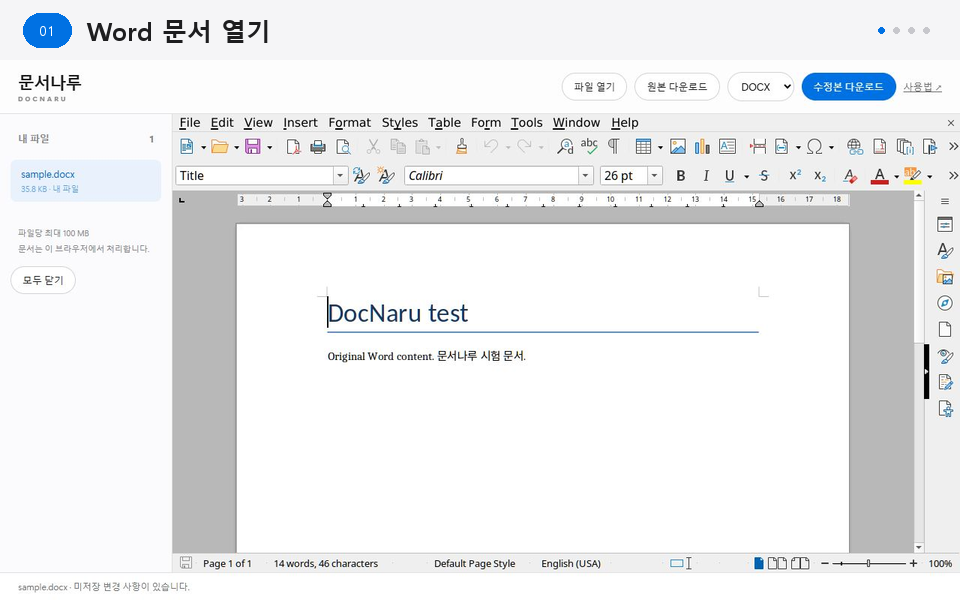Click the Open folder icon
Image resolution: width=960 pixels, height=600 pixels.
coord(219,146)
